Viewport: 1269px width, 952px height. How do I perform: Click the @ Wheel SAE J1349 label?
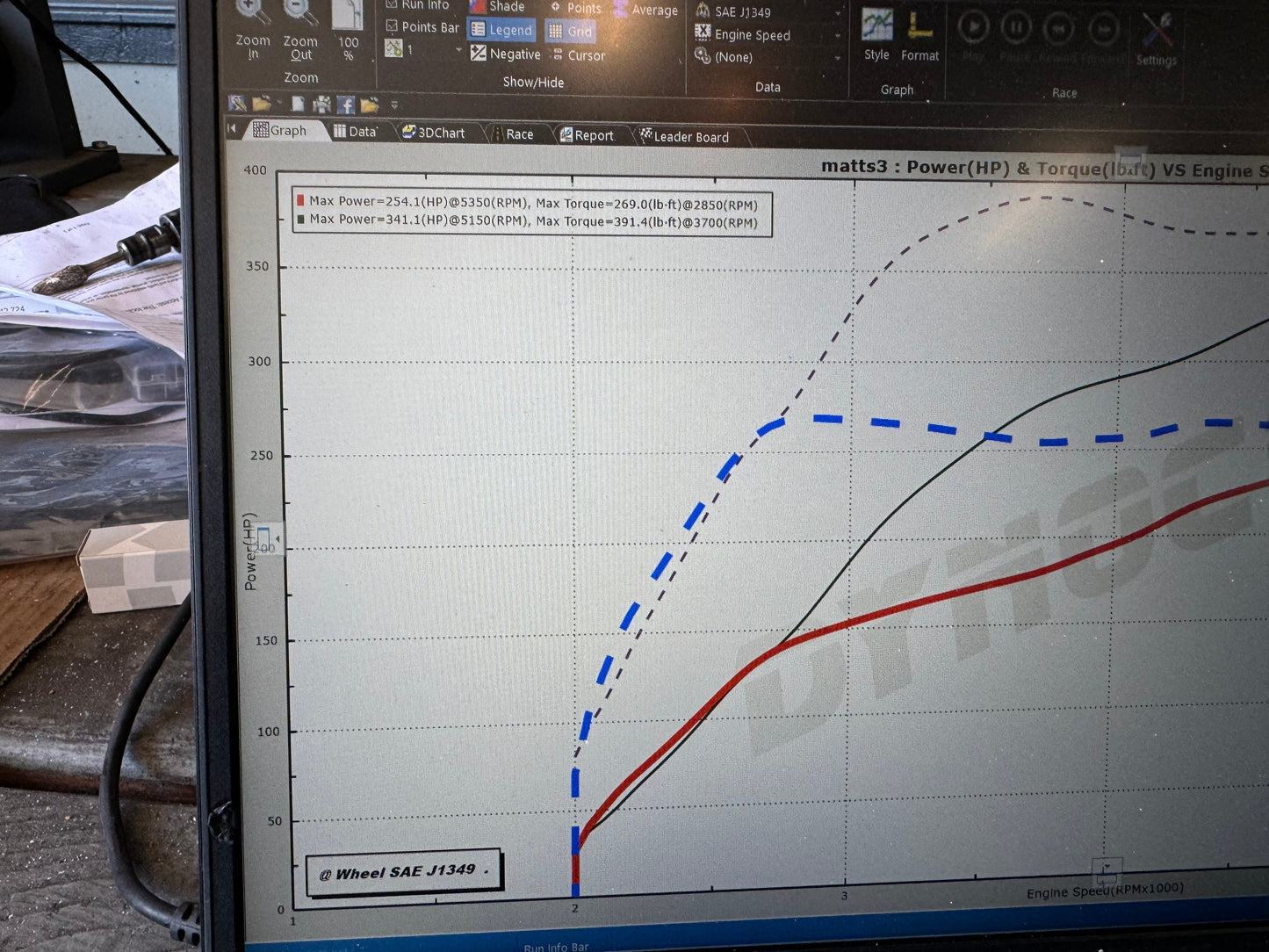403,870
